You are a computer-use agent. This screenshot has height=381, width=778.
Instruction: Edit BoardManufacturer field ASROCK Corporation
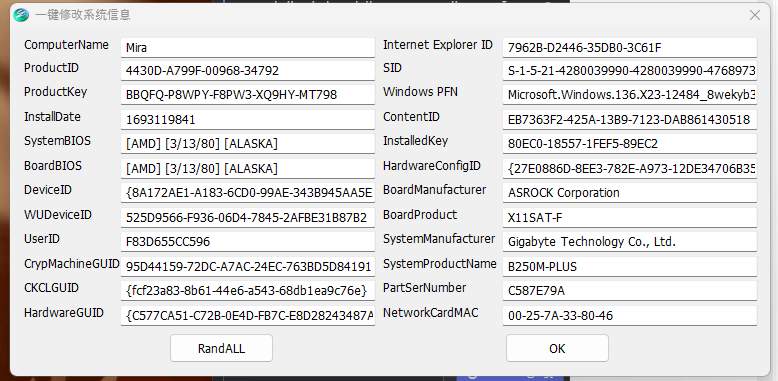click(630, 192)
